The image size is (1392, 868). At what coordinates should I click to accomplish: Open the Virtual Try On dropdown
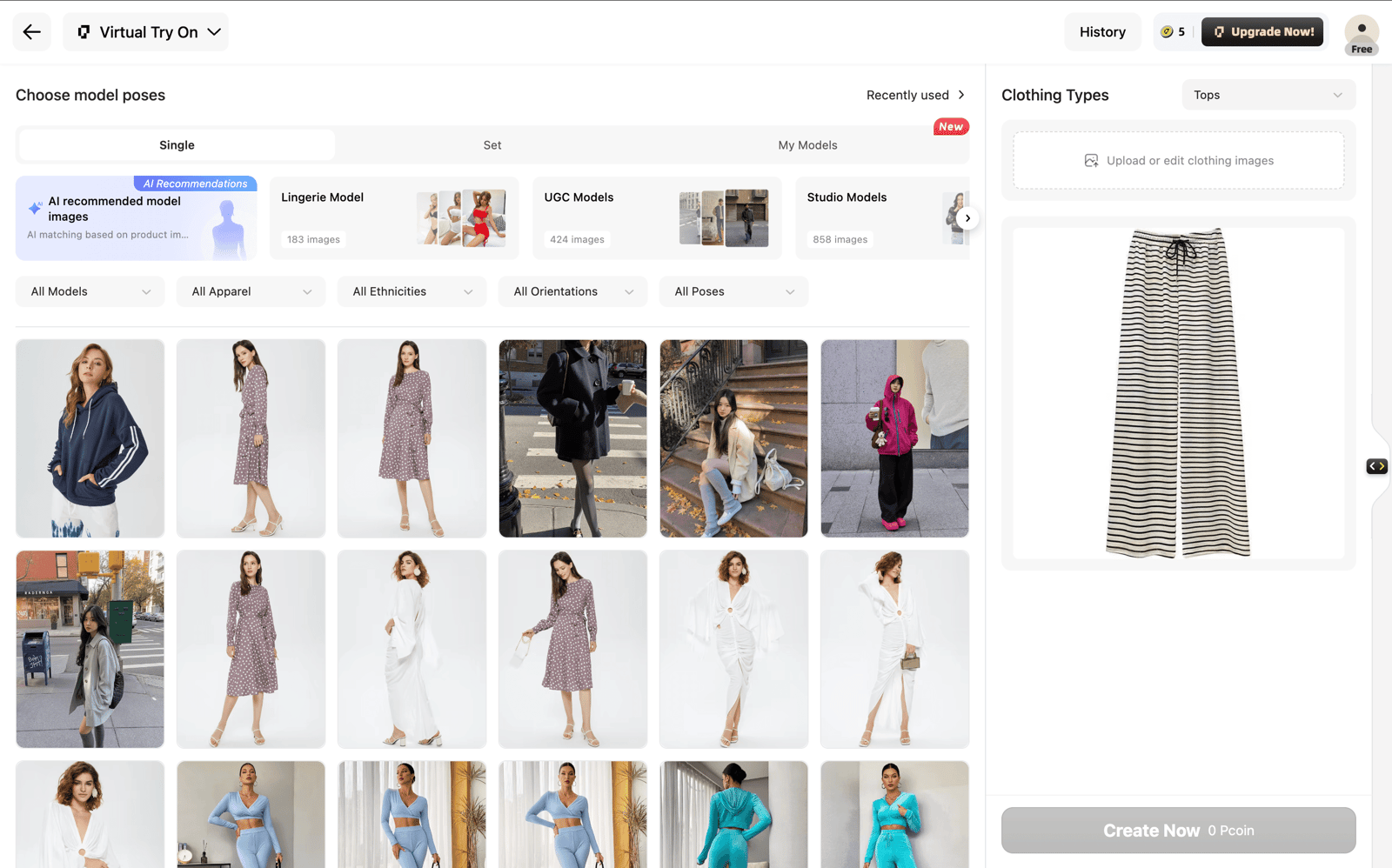[x=146, y=32]
